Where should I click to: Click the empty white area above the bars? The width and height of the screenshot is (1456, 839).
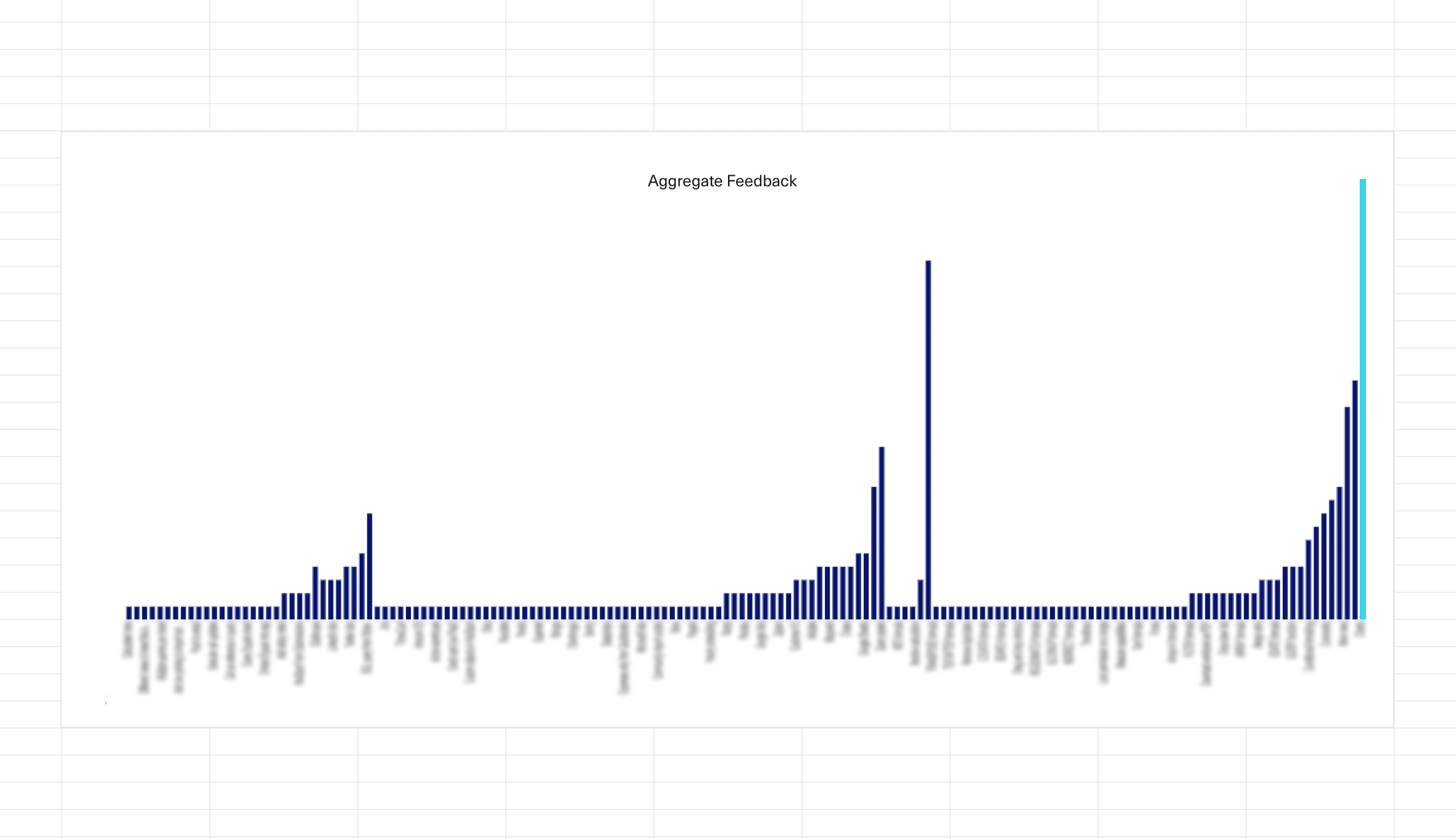555,370
